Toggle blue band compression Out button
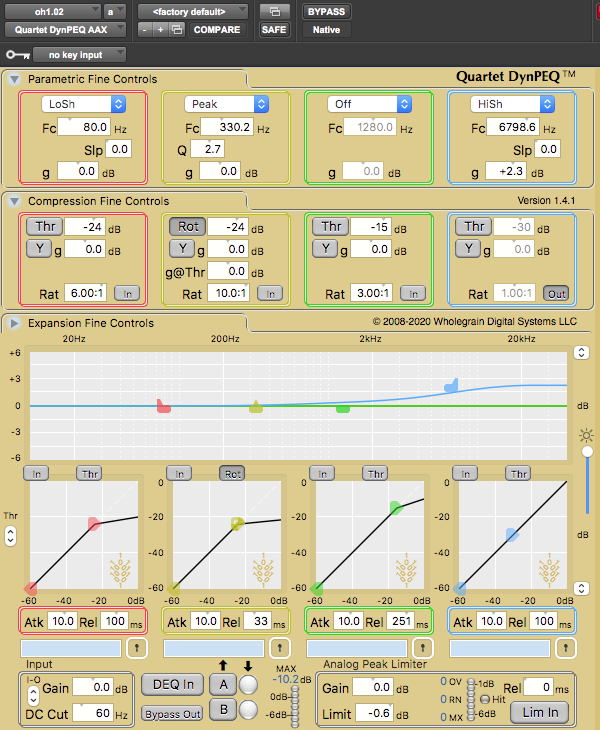 pos(556,294)
